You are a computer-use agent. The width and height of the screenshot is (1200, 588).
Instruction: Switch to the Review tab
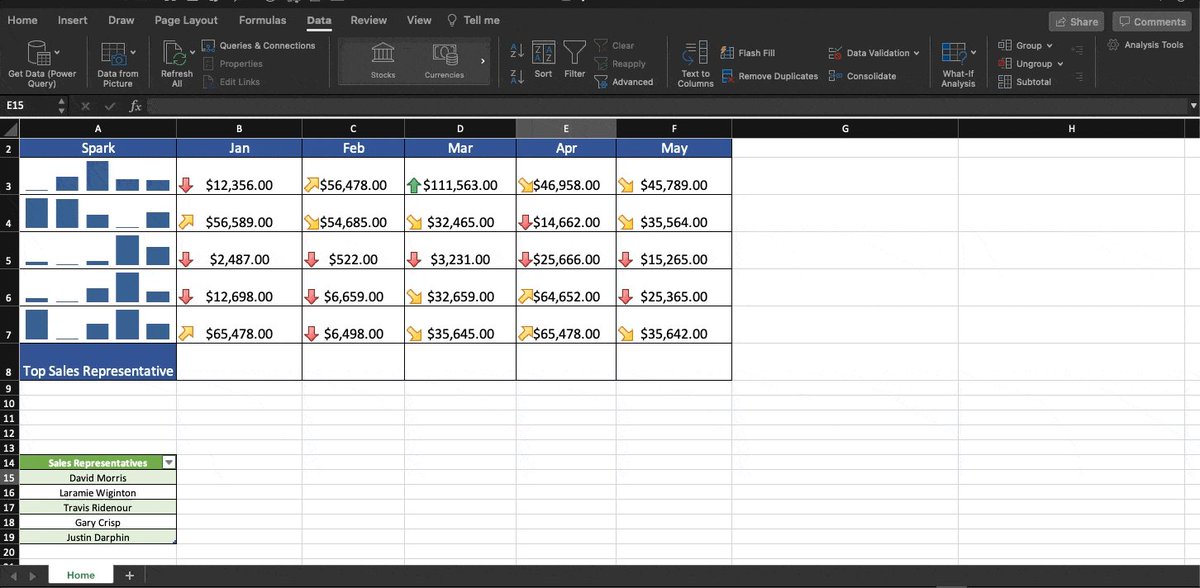(368, 20)
